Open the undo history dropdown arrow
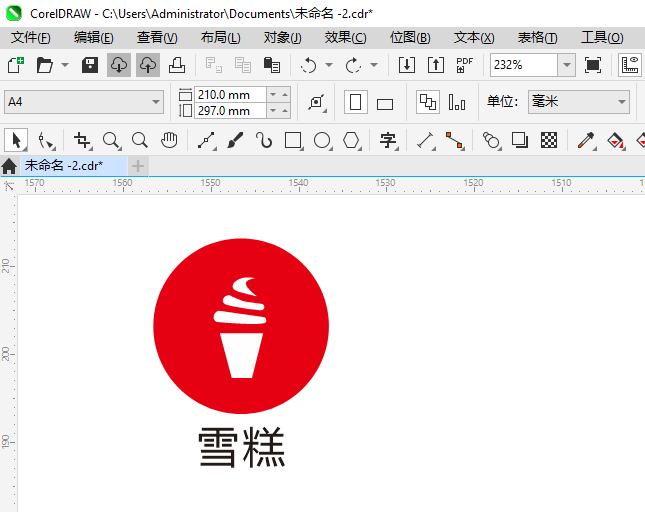Viewport: 645px width, 512px height. [x=329, y=65]
